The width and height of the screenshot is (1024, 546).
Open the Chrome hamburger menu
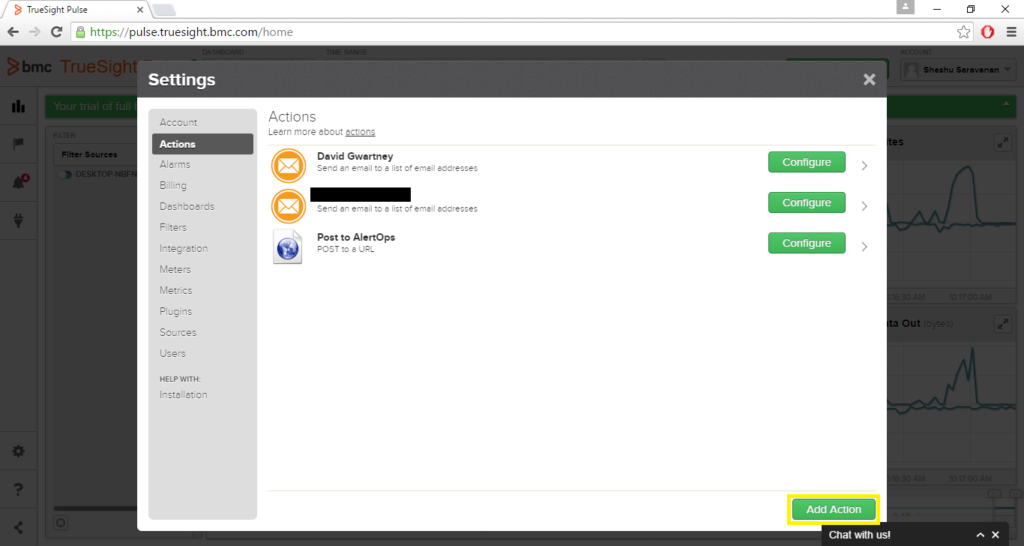tap(1011, 32)
